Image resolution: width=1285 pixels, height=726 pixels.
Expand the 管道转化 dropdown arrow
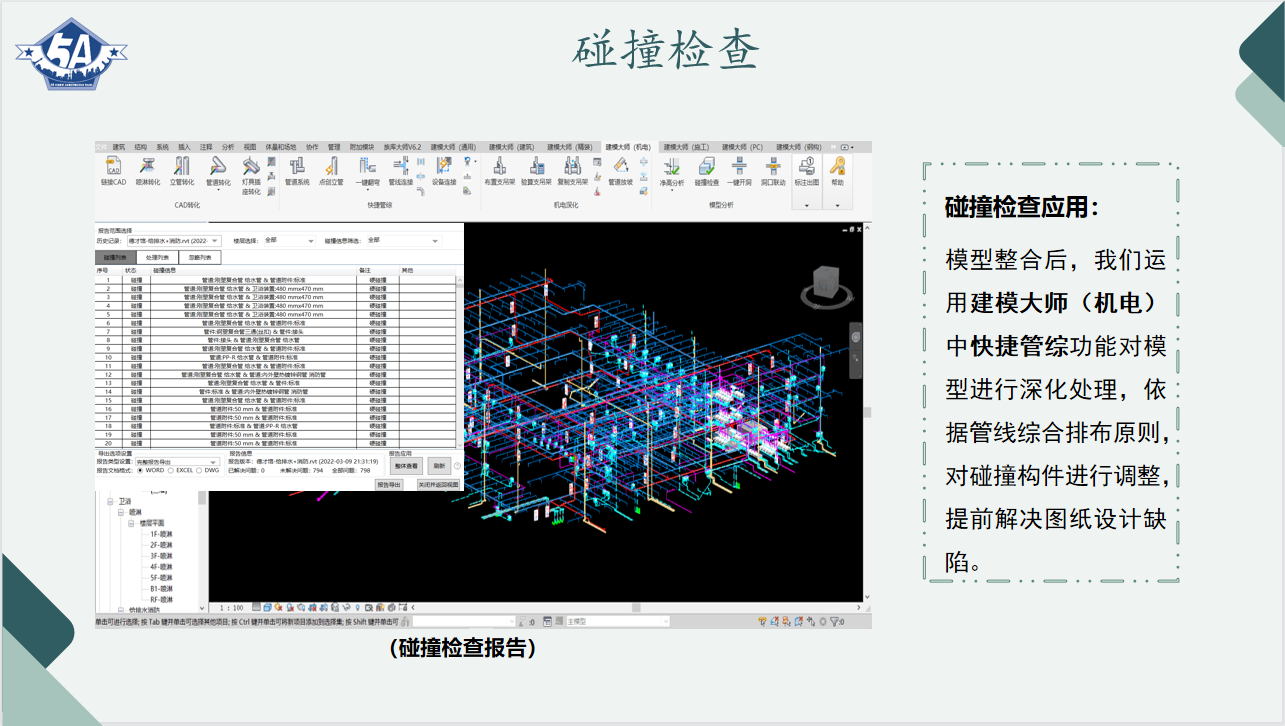(x=217, y=191)
